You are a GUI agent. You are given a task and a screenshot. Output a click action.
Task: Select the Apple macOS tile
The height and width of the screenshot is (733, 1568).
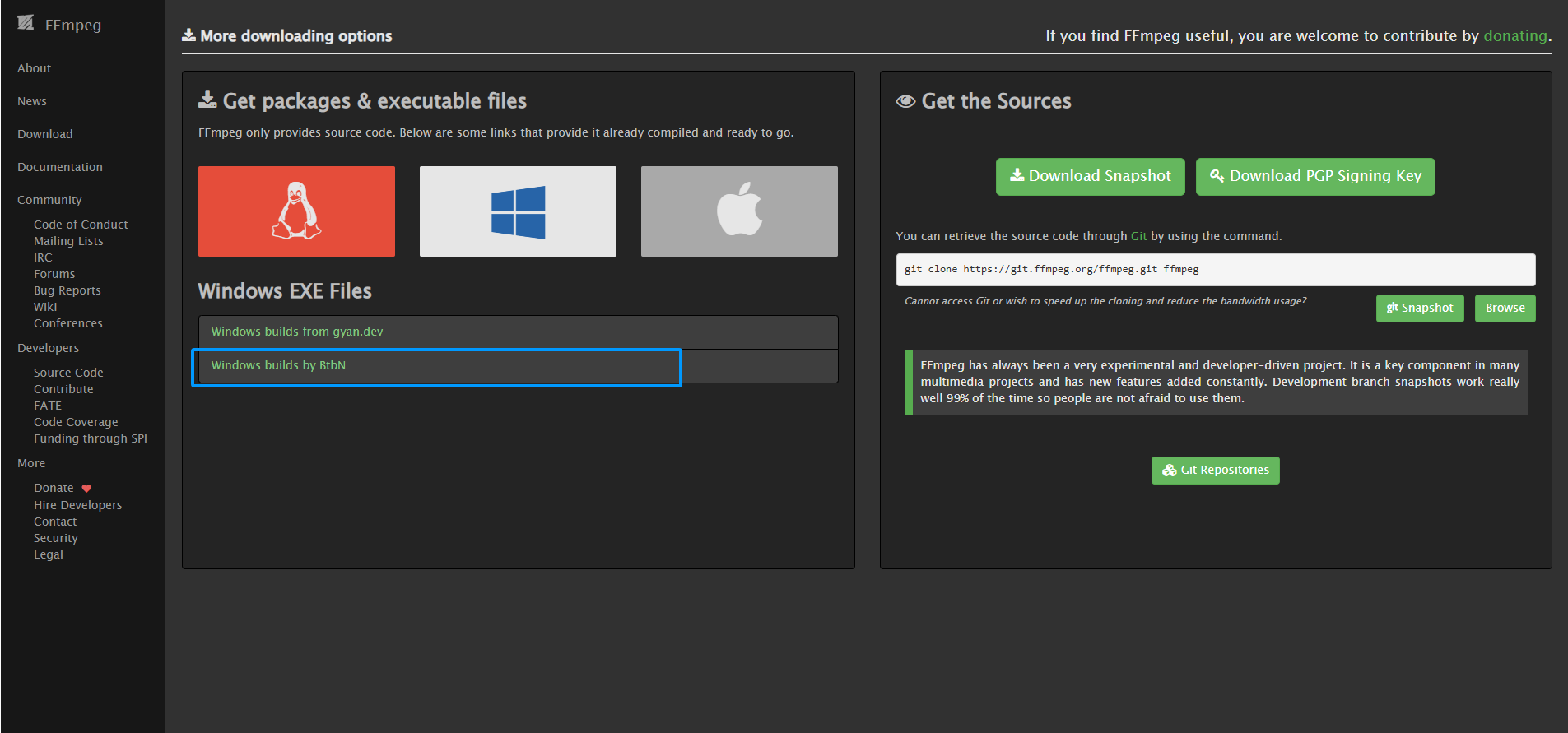[739, 211]
